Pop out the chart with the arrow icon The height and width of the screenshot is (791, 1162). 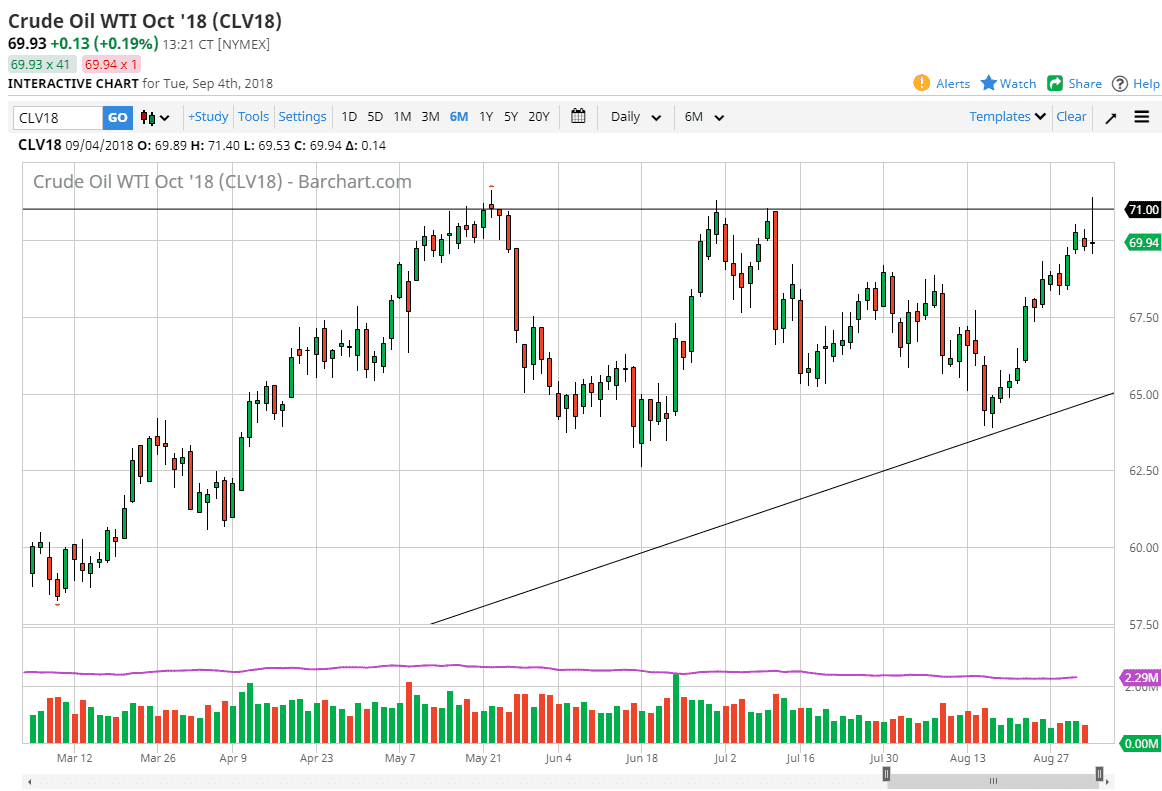pyautogui.click(x=1110, y=117)
